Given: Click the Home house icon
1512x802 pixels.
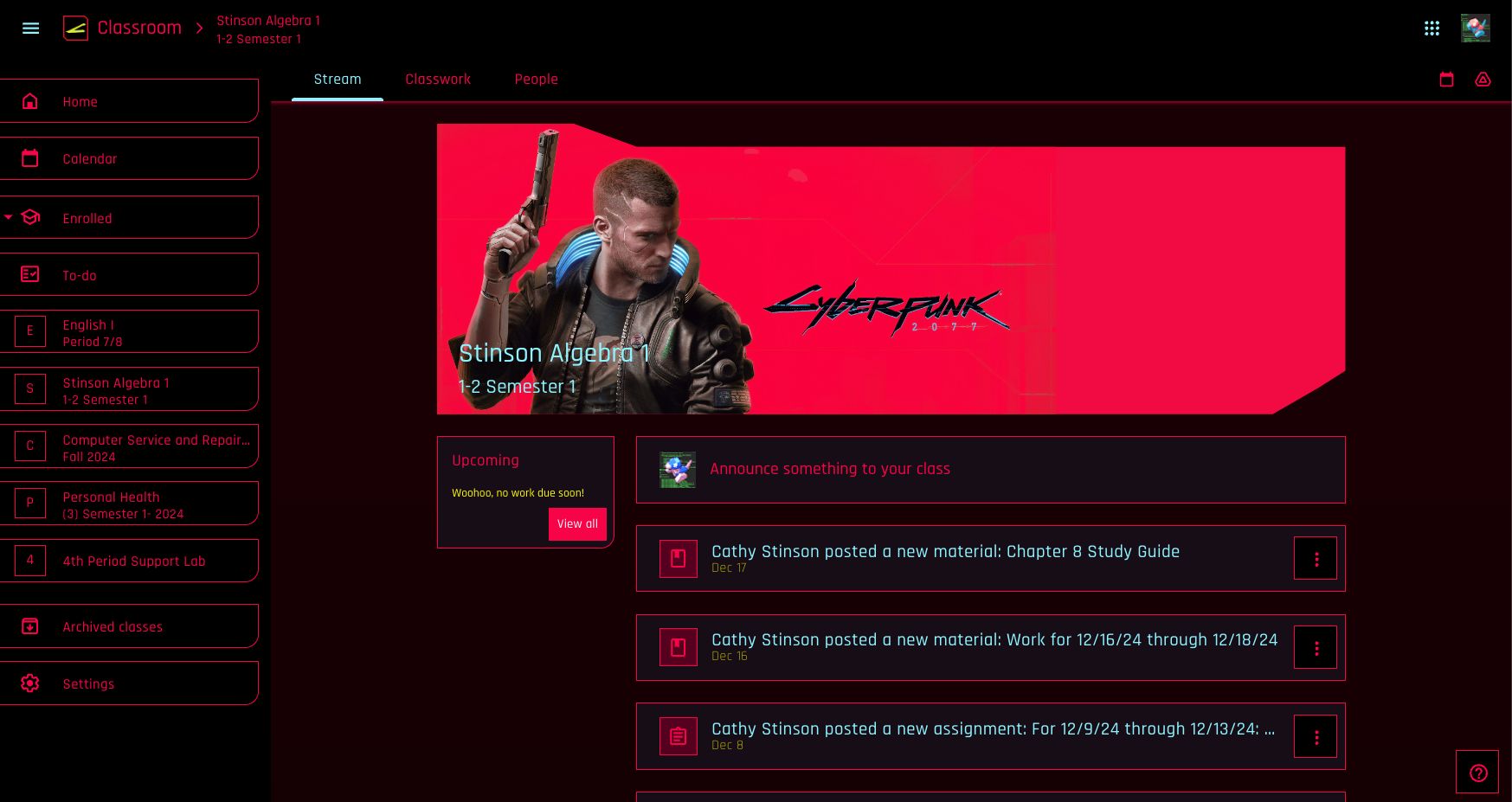Looking at the screenshot, I should point(30,101).
